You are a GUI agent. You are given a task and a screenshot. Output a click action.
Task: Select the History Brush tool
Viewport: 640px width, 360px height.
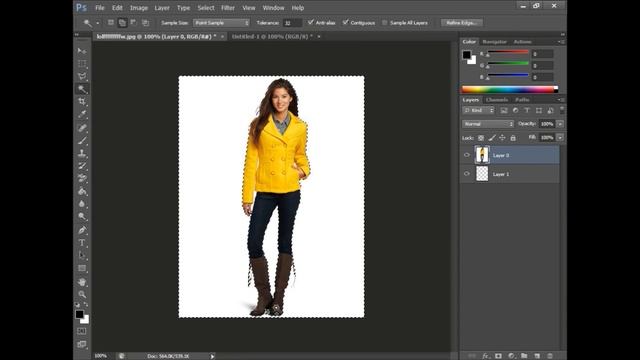pyautogui.click(x=82, y=166)
